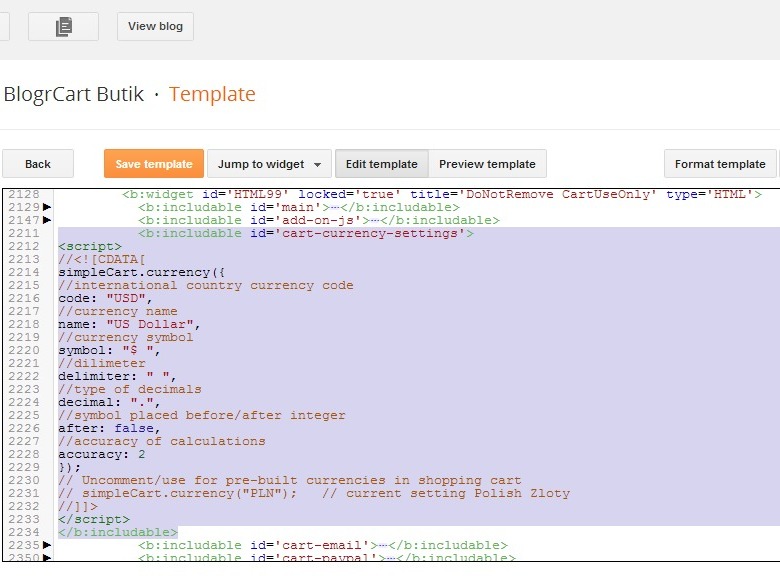
Task: Place cursor on code: "USD" line
Action: (x=105, y=298)
